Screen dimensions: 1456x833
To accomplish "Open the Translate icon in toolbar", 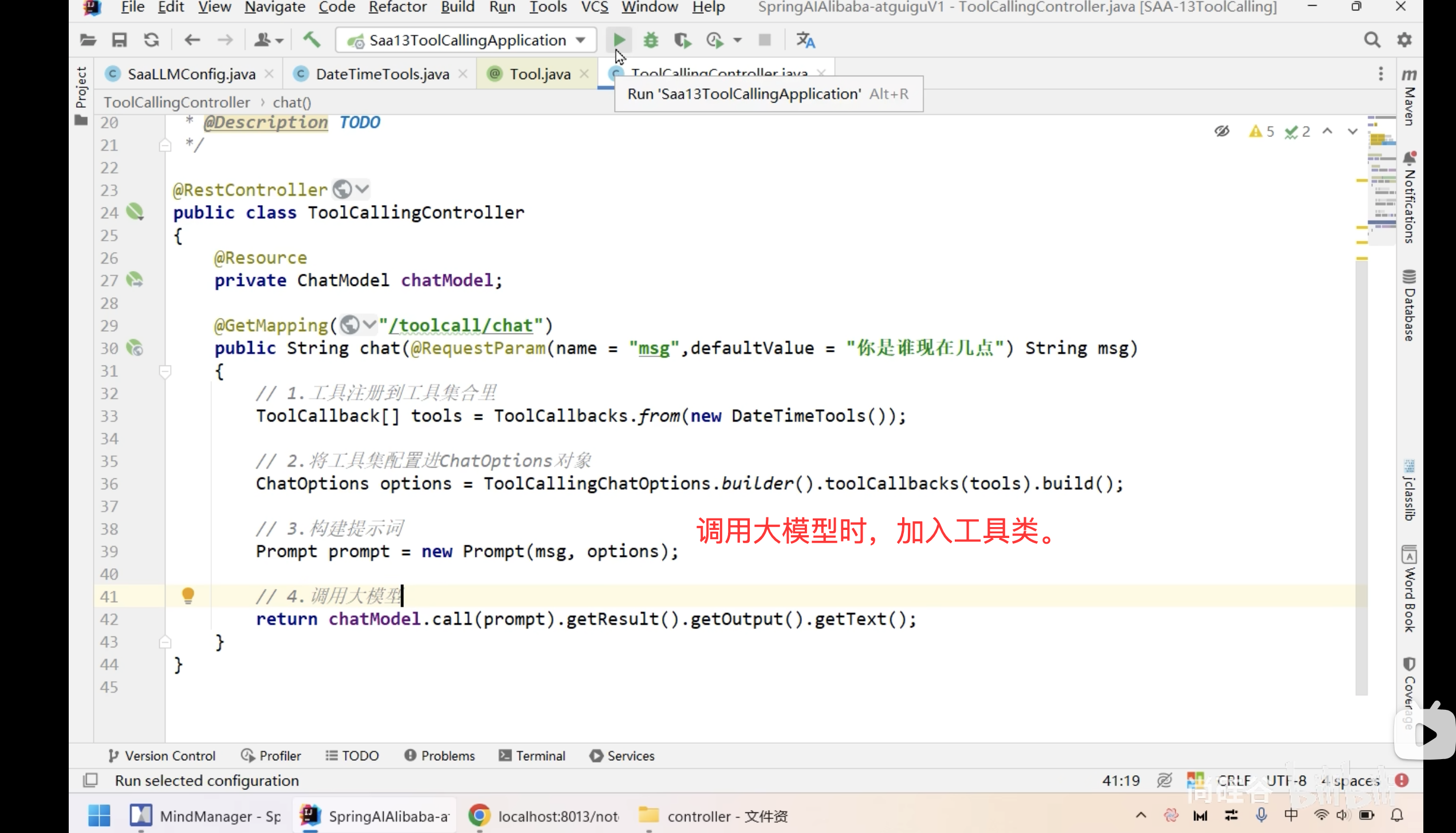I will [805, 40].
